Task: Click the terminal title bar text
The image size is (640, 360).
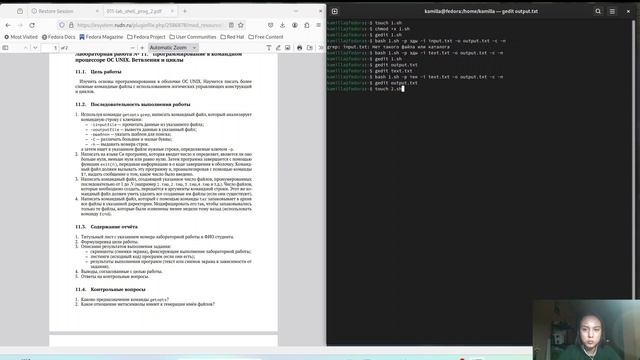Action: point(481,11)
